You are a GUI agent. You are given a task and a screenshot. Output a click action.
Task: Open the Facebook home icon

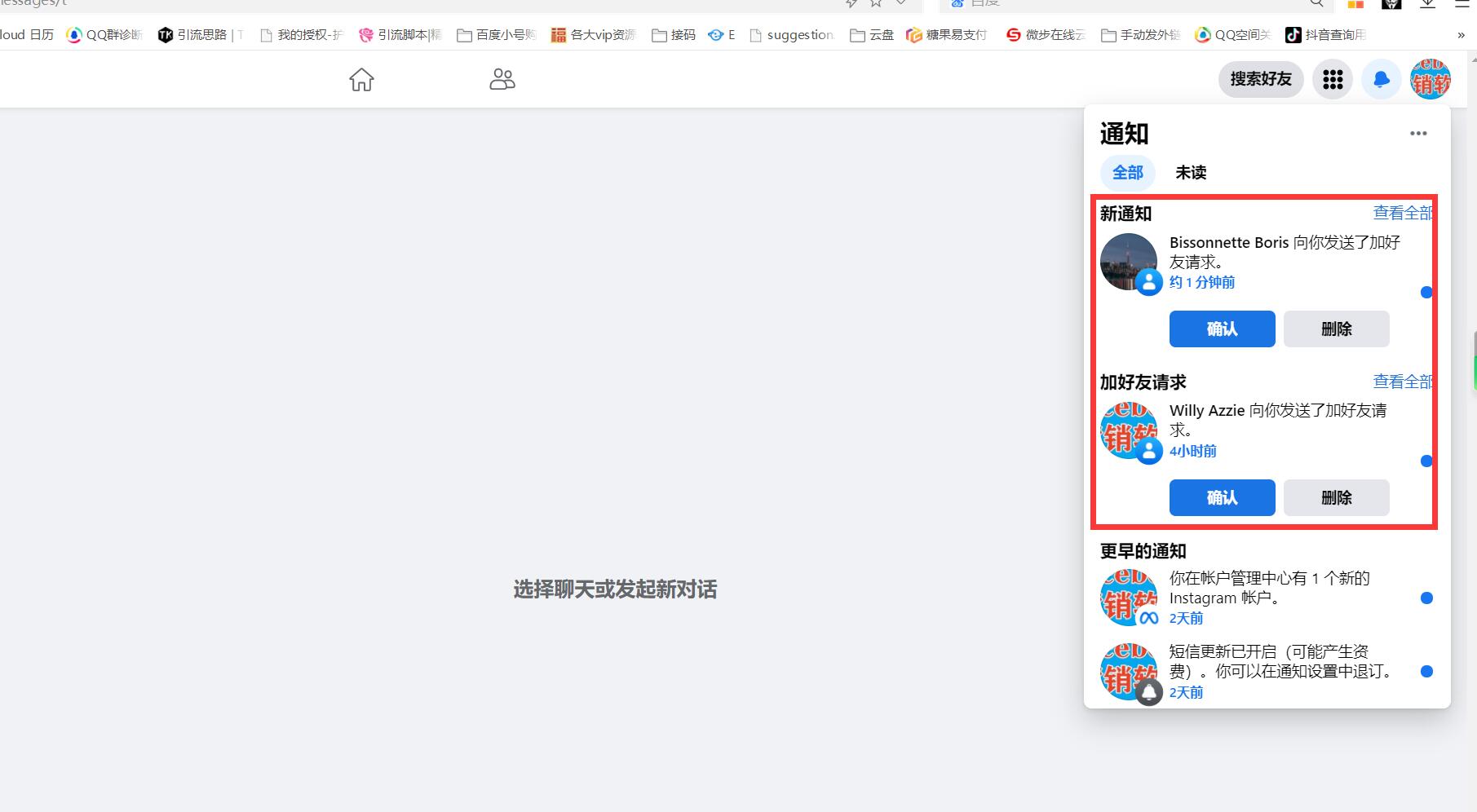click(361, 79)
